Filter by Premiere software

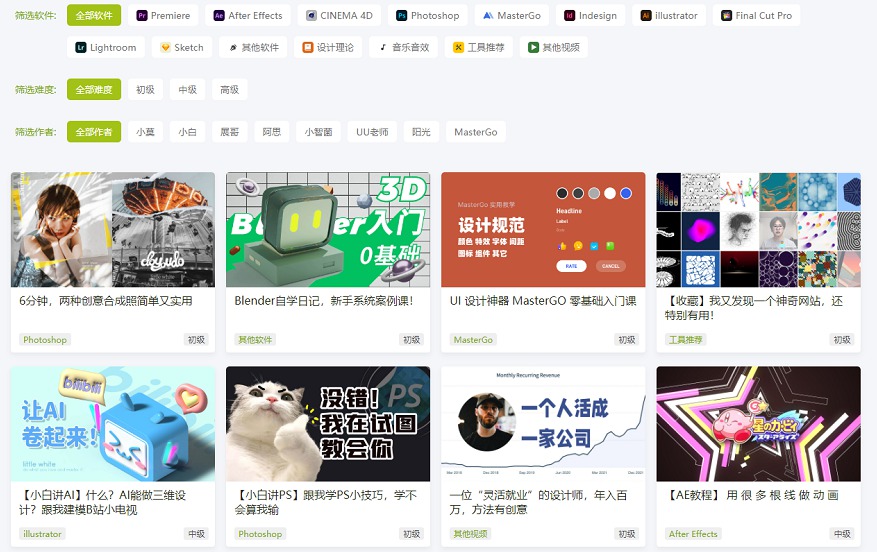163,16
